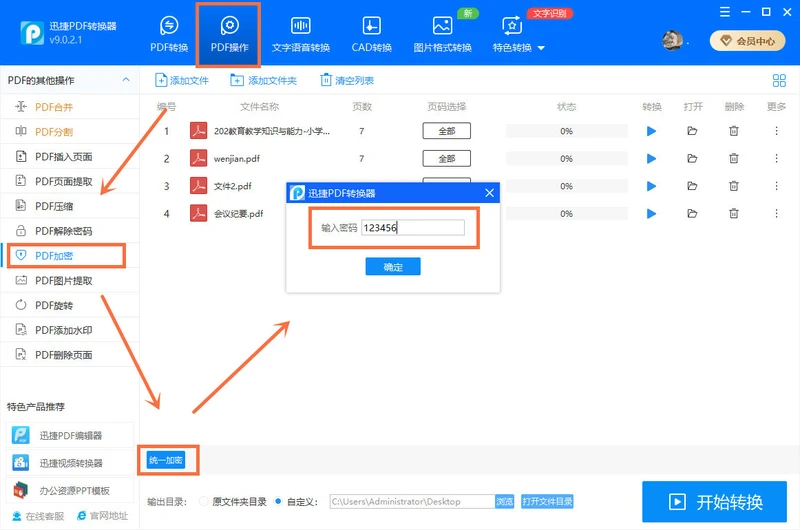Viewport: 800px width, 530px height.
Task: Select the 原文件夹目录 radio option
Action: tap(204, 501)
